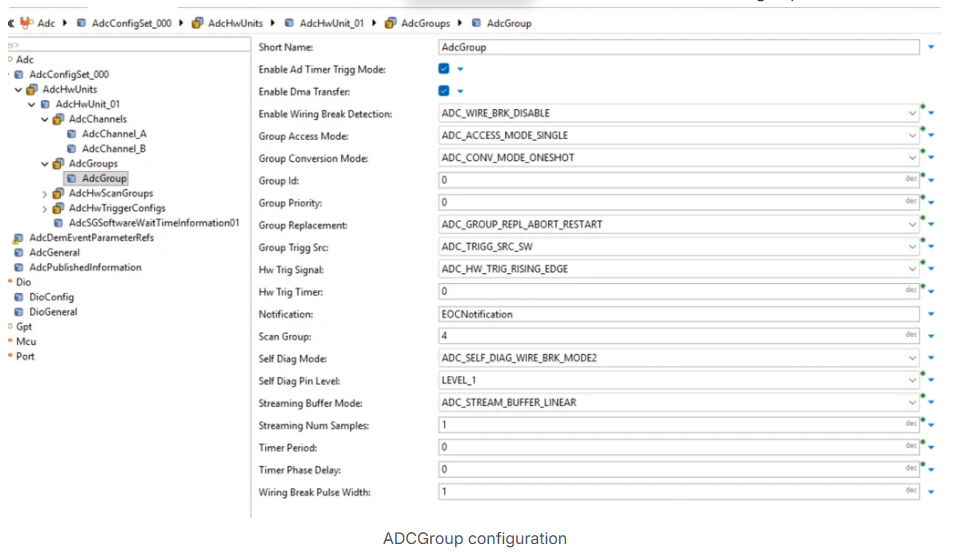Select the Dio module in tree
The image size is (957, 553).
(x=23, y=282)
